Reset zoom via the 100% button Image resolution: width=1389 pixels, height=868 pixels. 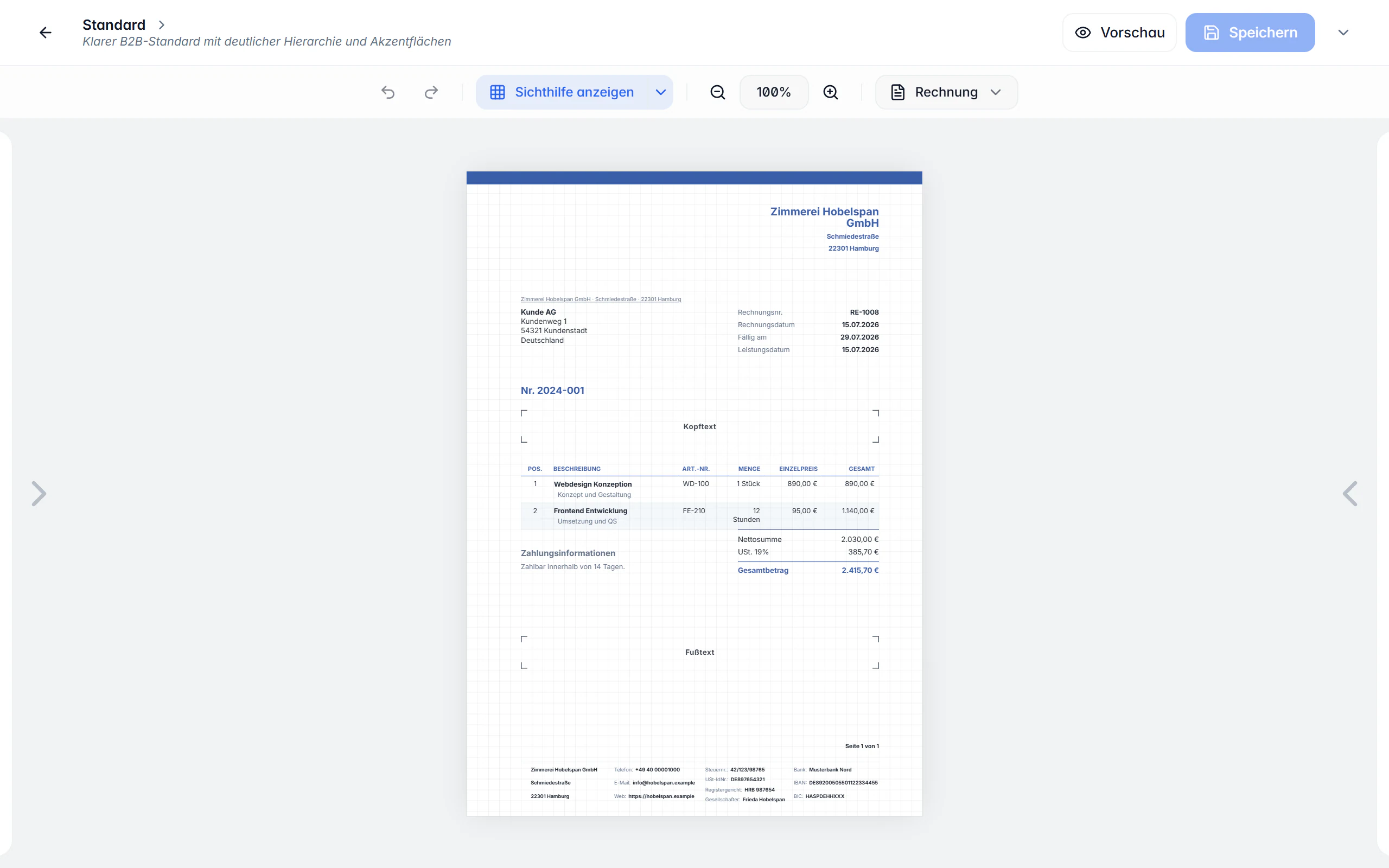774,92
